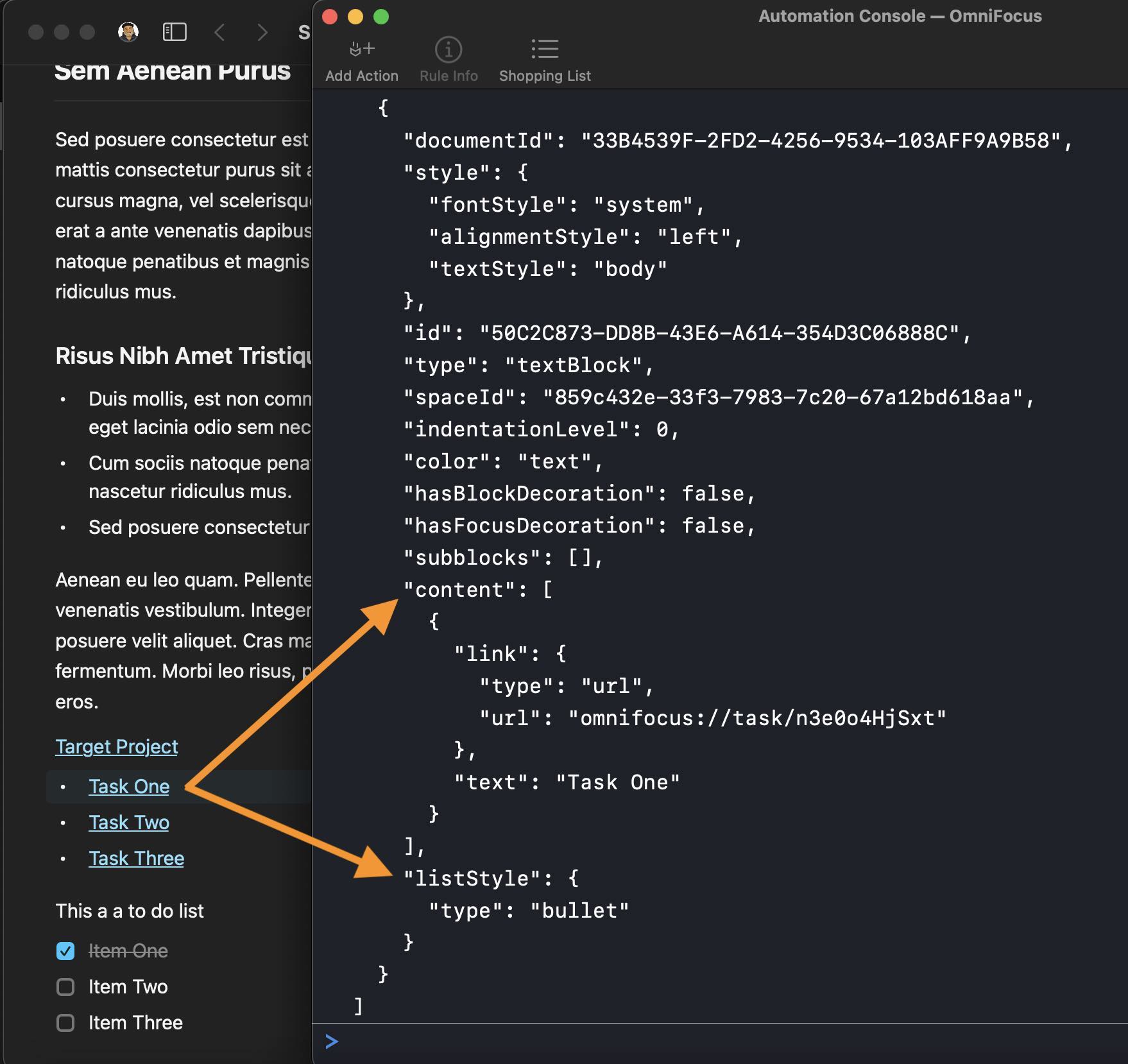Click the Item Three to-do label

(x=135, y=1022)
